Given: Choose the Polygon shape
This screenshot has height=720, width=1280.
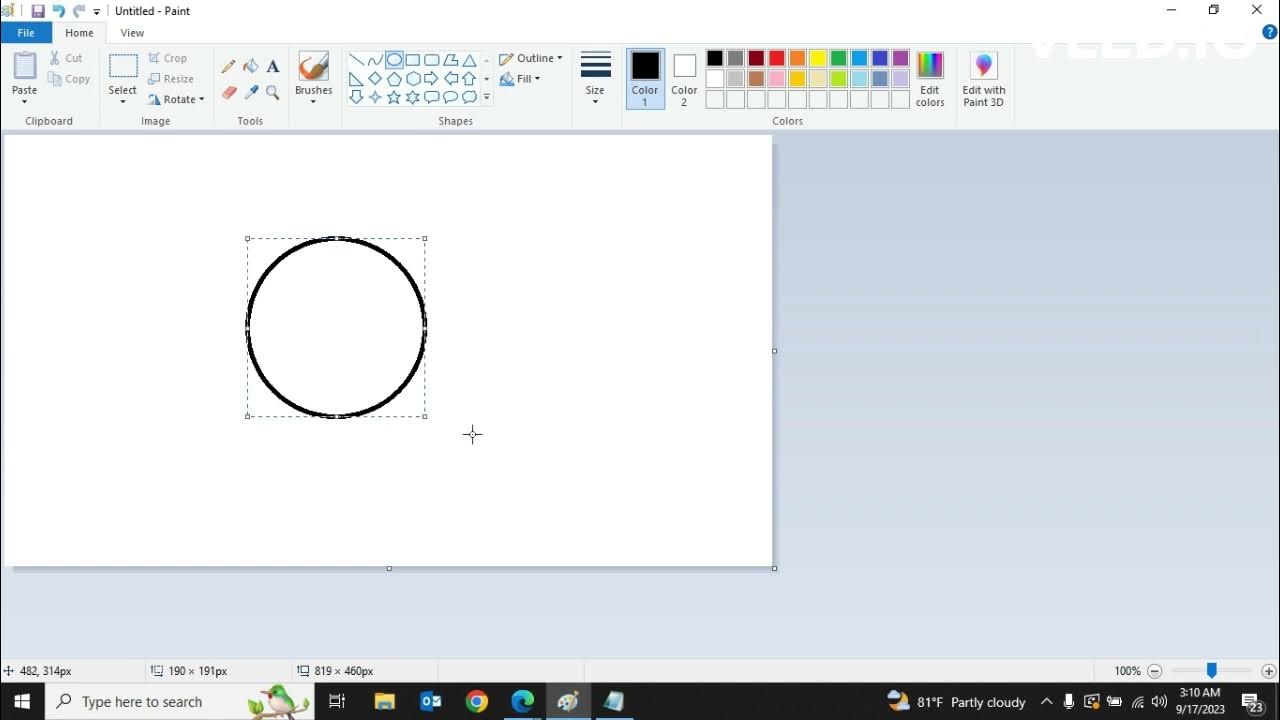Looking at the screenshot, I should [x=451, y=60].
